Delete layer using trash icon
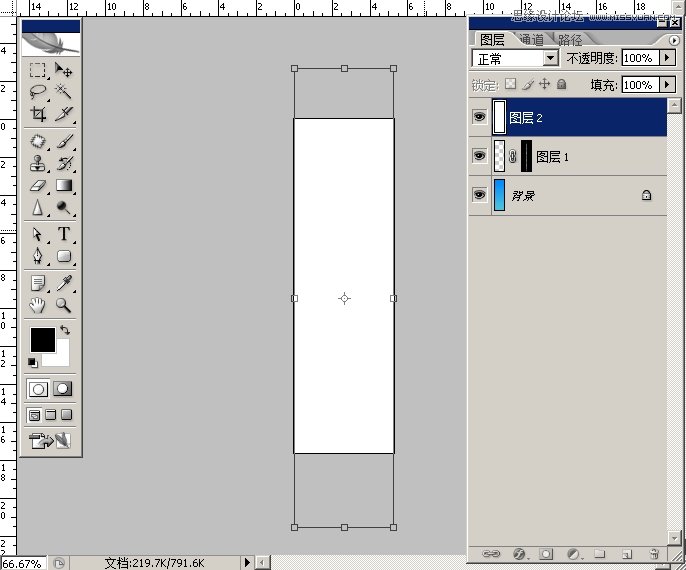Image resolution: width=686 pixels, height=570 pixels. click(654, 554)
